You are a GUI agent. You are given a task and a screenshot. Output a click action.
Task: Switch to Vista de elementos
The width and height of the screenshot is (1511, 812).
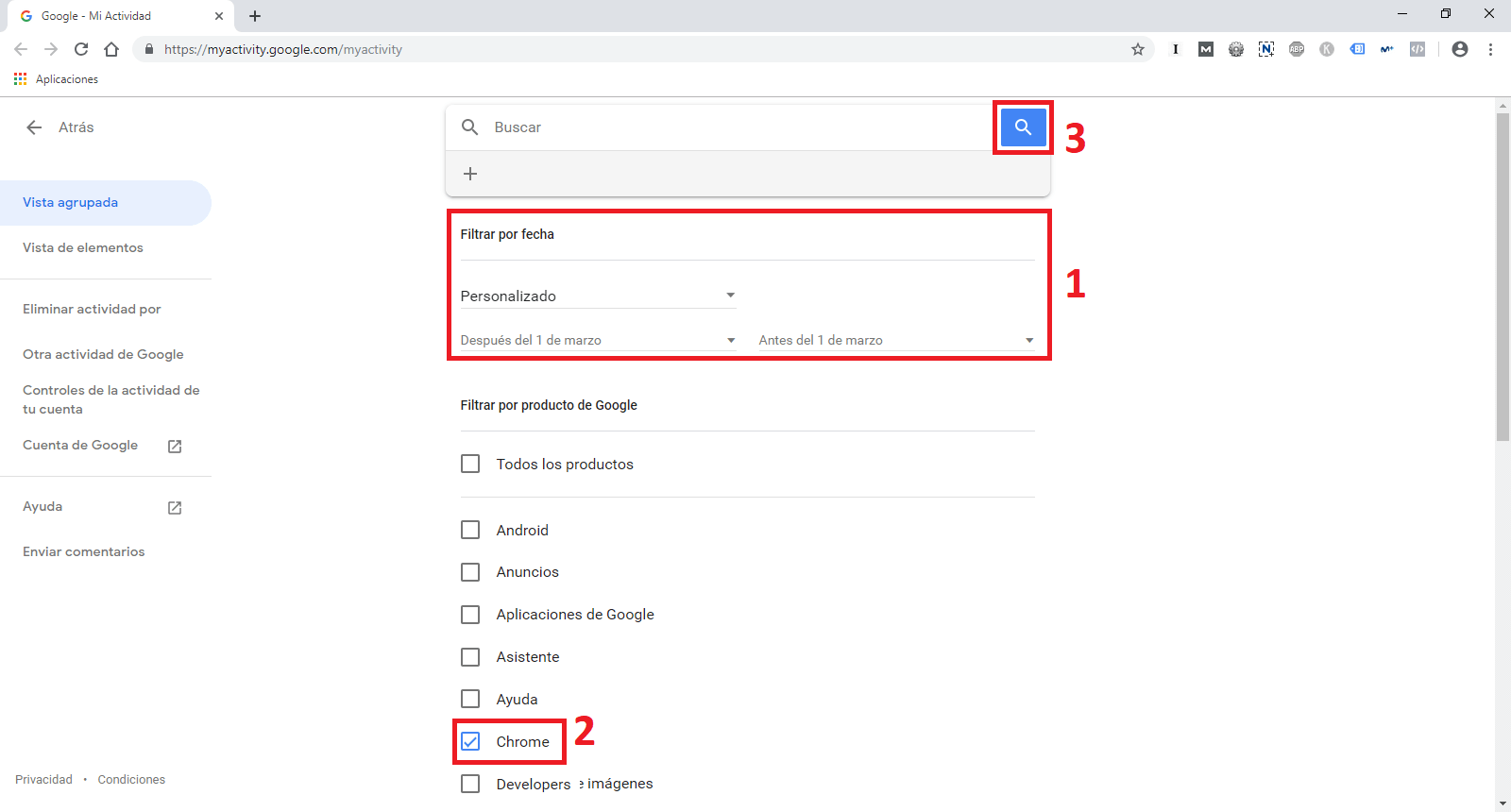pos(83,247)
